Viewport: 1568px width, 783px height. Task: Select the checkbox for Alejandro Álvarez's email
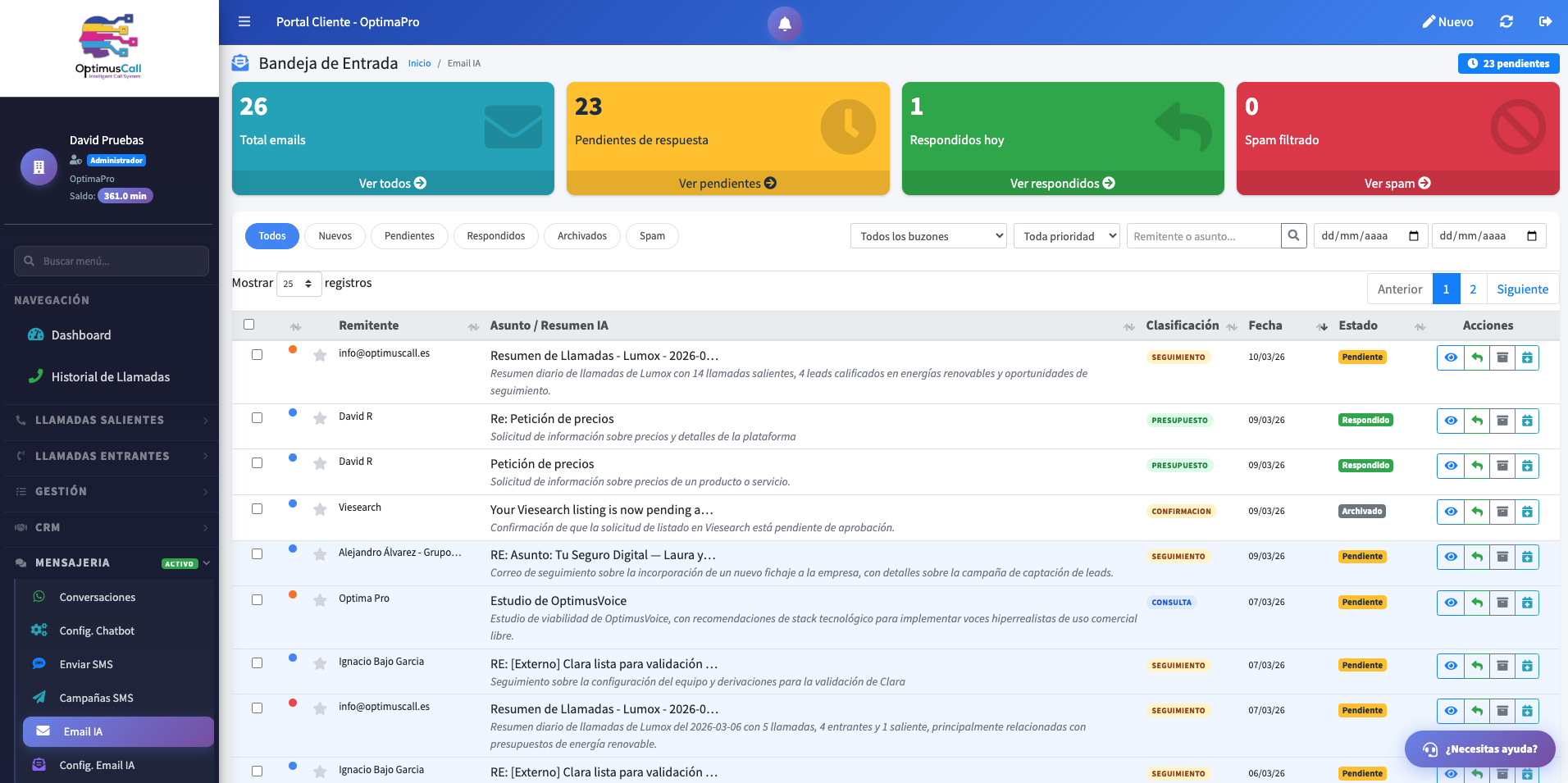(257, 555)
